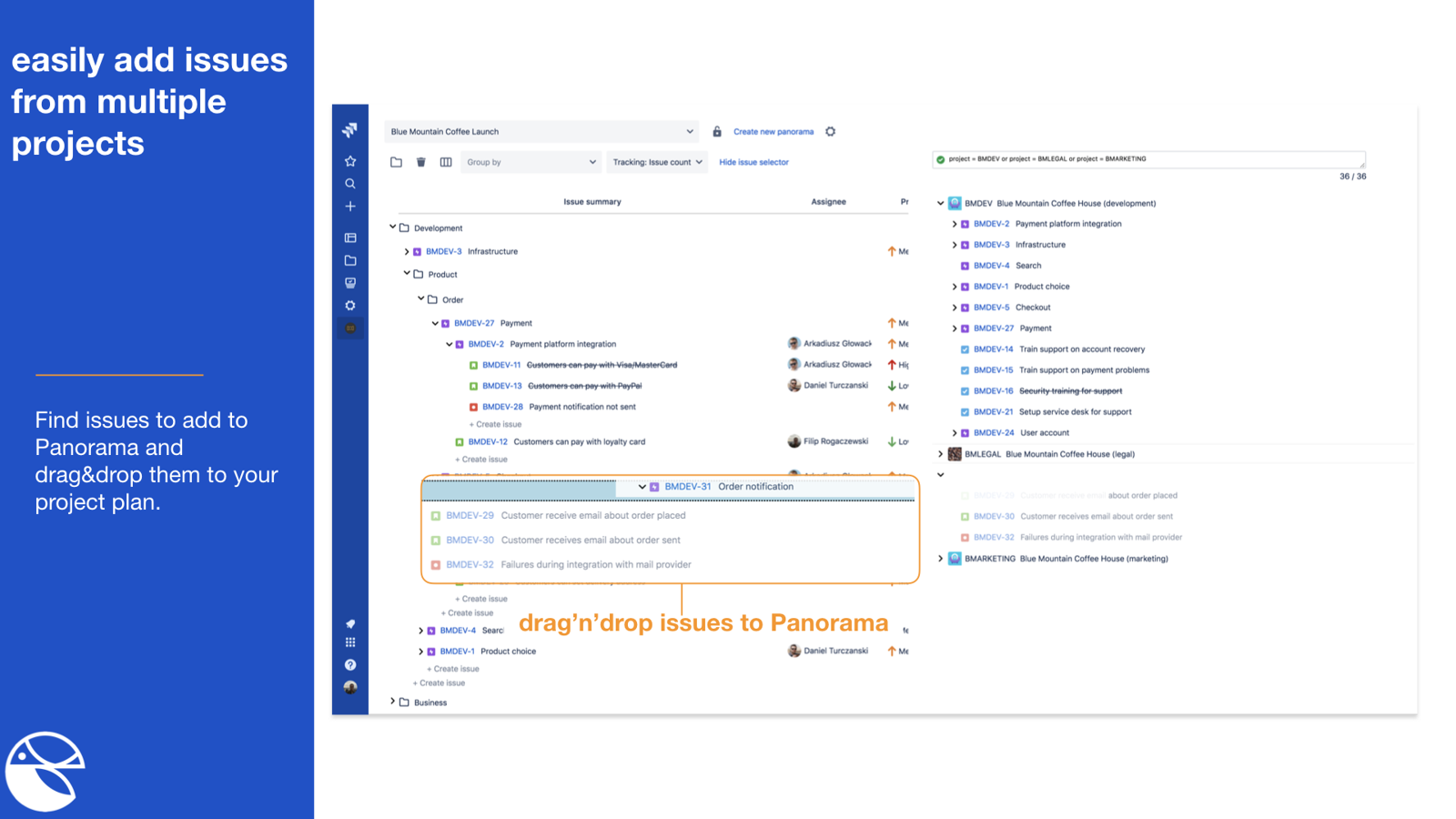Screen dimensions: 1456x819
Task: Open issue BMDEV-28 link
Action: [x=502, y=407]
